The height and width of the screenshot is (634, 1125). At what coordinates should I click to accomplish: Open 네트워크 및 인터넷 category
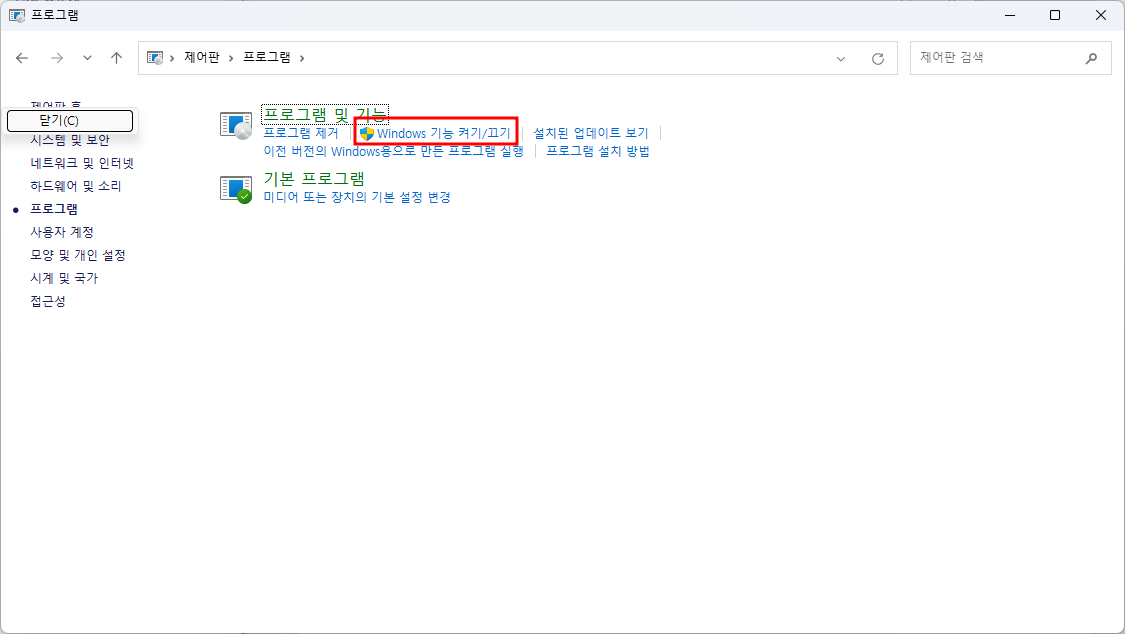82,164
